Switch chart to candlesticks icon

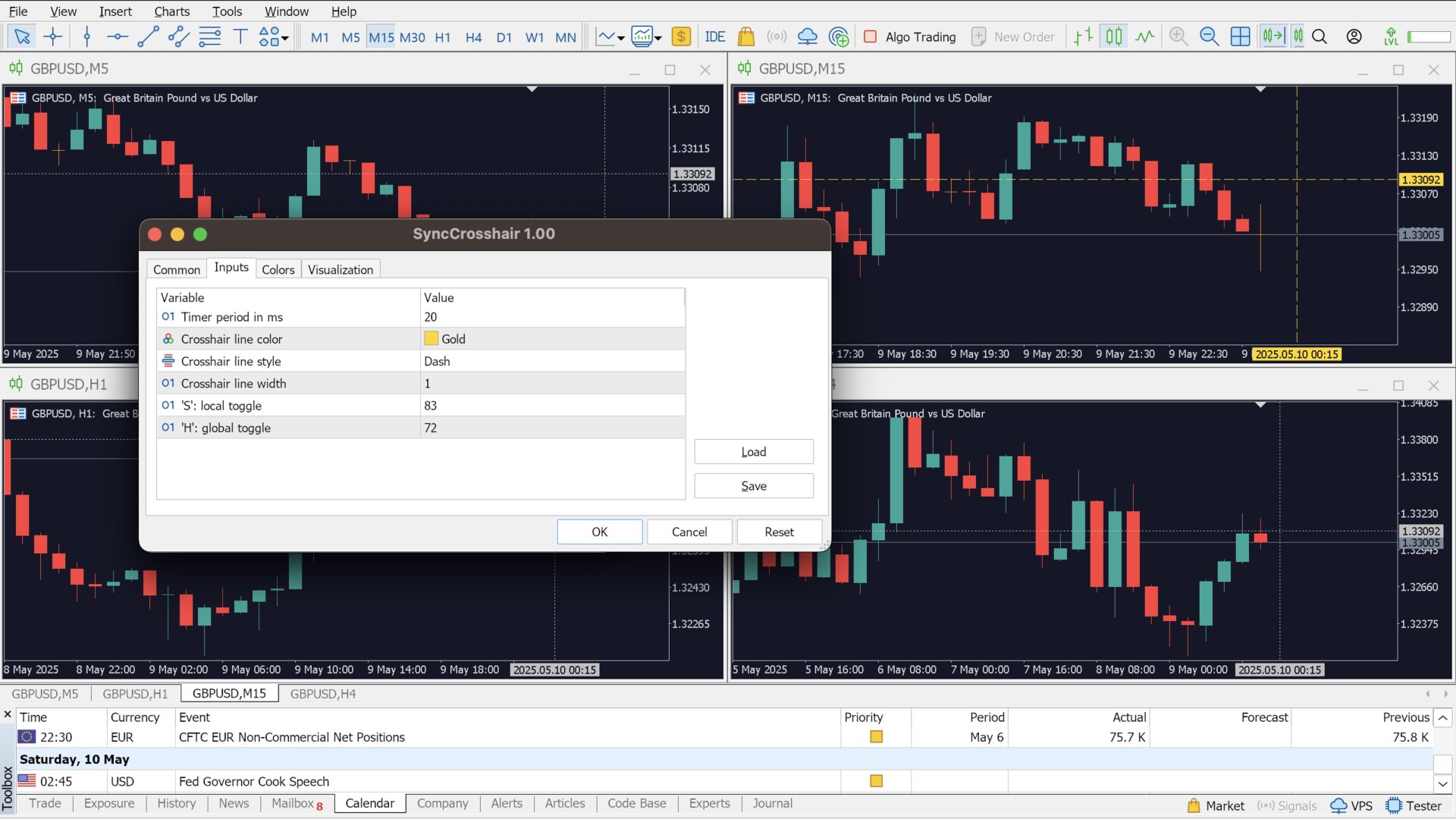pyautogui.click(x=1114, y=36)
